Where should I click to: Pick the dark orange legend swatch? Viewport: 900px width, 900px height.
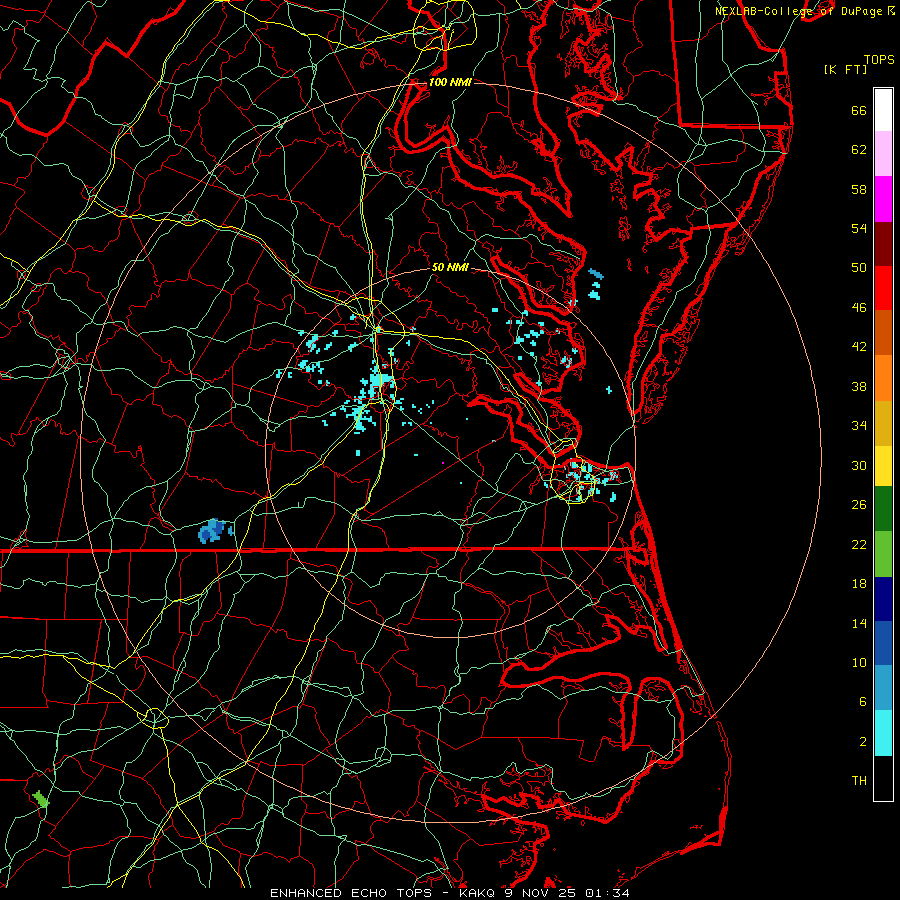pyautogui.click(x=883, y=333)
